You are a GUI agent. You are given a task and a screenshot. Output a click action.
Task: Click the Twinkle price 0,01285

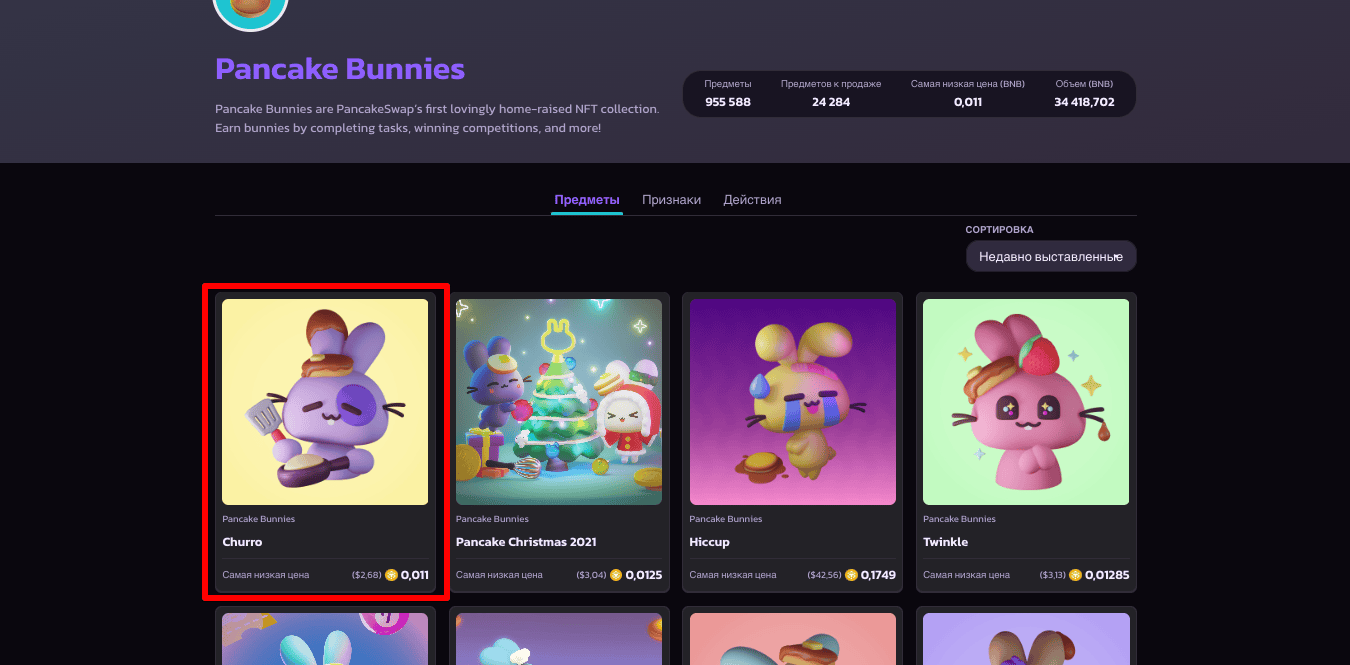click(x=1108, y=575)
